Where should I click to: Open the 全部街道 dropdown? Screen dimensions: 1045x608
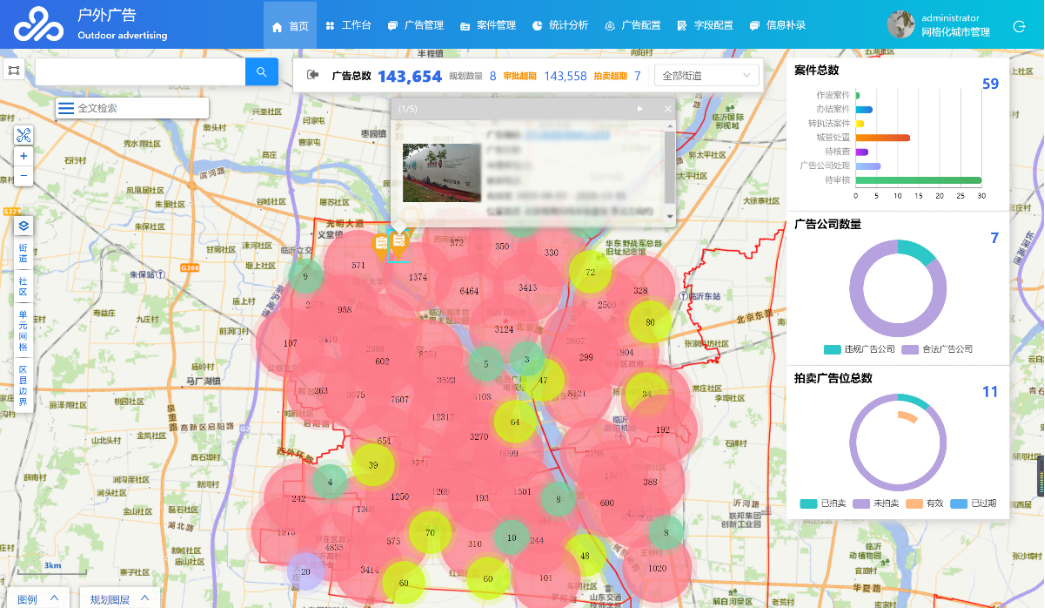(707, 75)
